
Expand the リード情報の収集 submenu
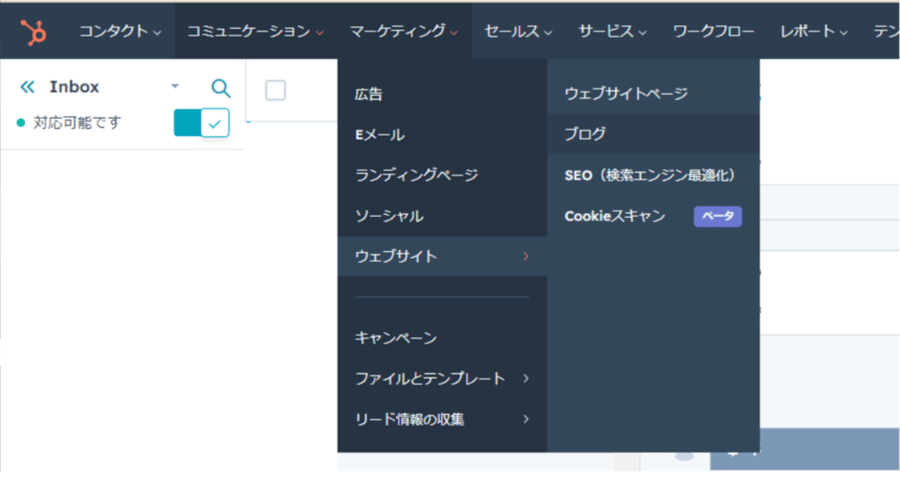pos(442,420)
